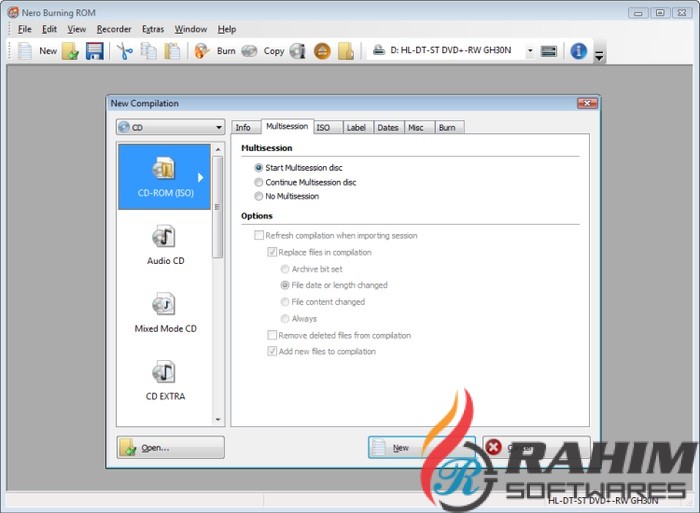Toggle Refresh compilation when importing session
Screen dimensions: 700x513
point(336,235)
